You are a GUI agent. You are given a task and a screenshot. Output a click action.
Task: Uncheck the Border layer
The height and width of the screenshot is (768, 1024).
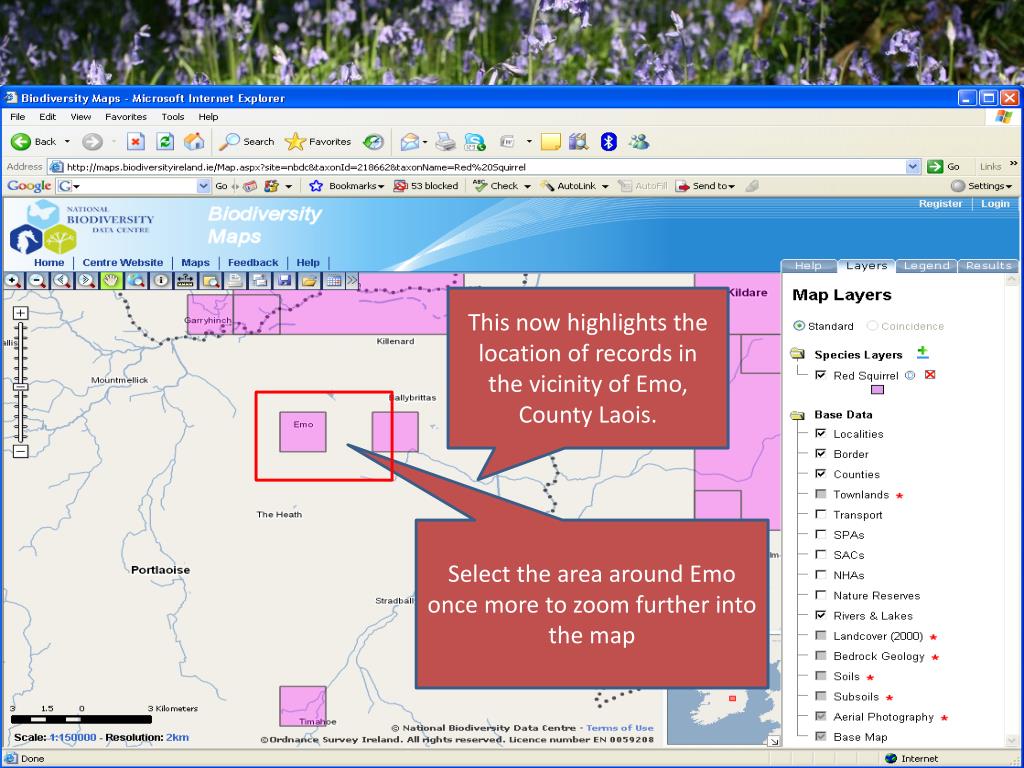821,453
